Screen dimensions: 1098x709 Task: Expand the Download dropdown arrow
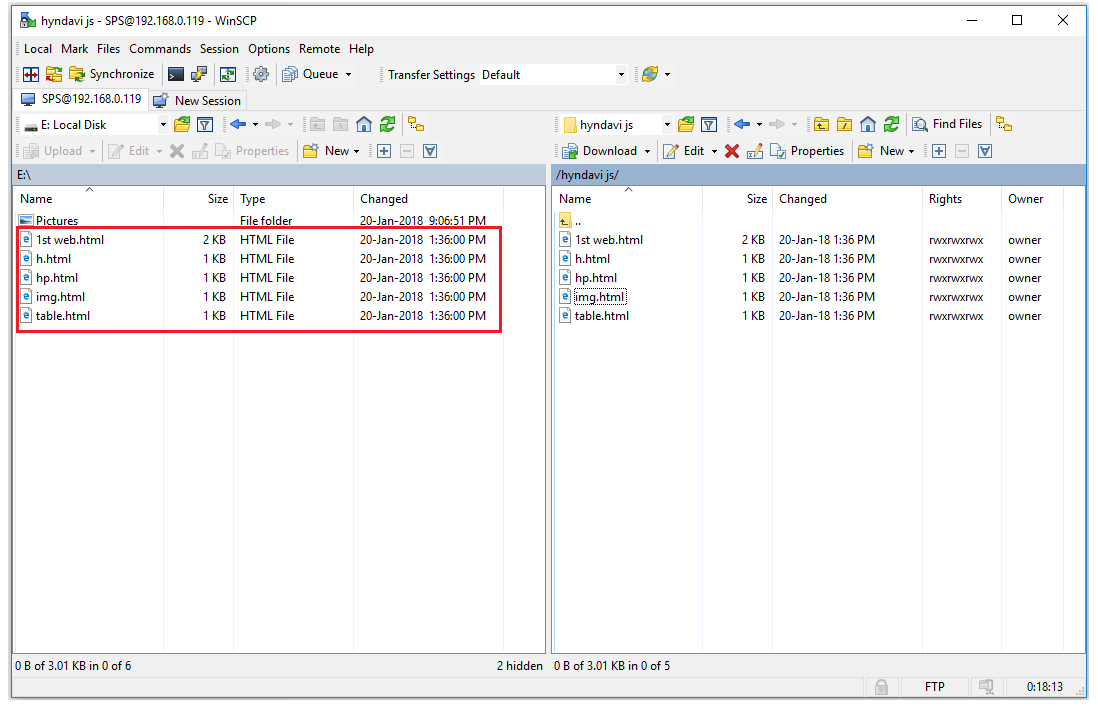pyautogui.click(x=648, y=151)
